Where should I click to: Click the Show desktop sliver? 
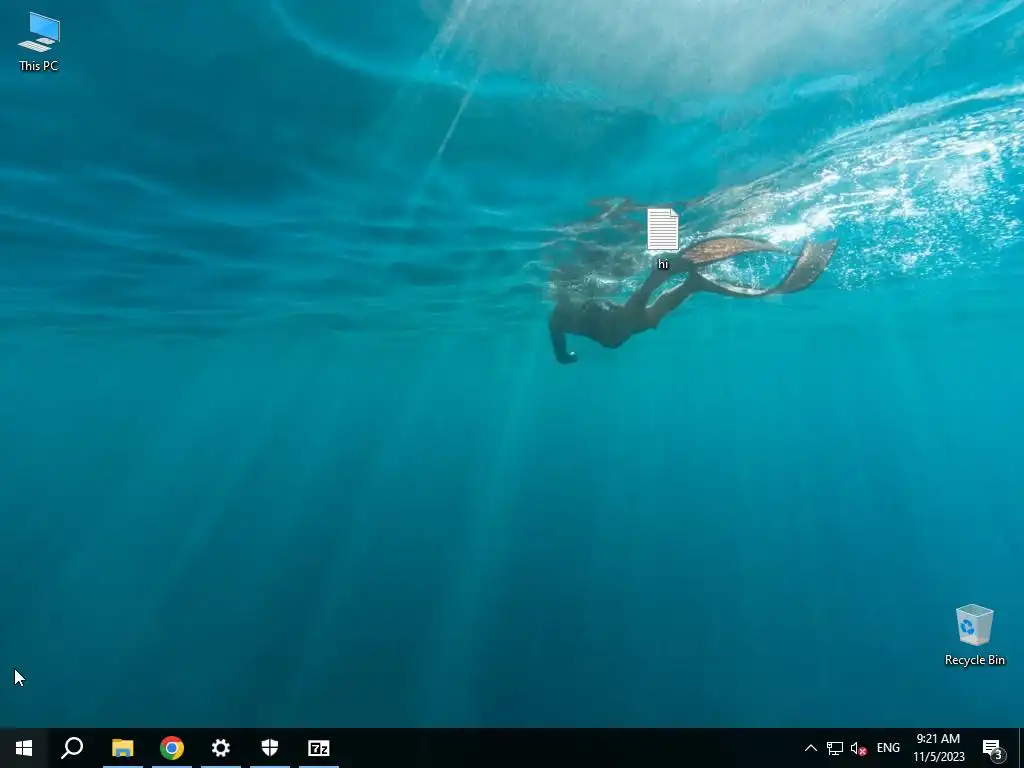pos(1021,748)
